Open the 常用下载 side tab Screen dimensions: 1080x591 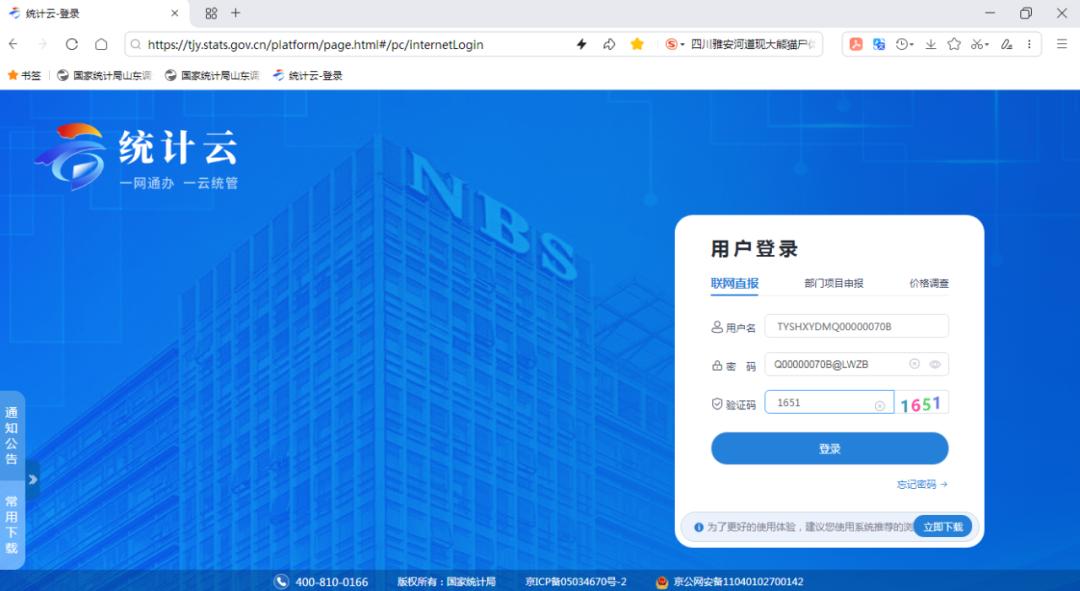pos(12,523)
